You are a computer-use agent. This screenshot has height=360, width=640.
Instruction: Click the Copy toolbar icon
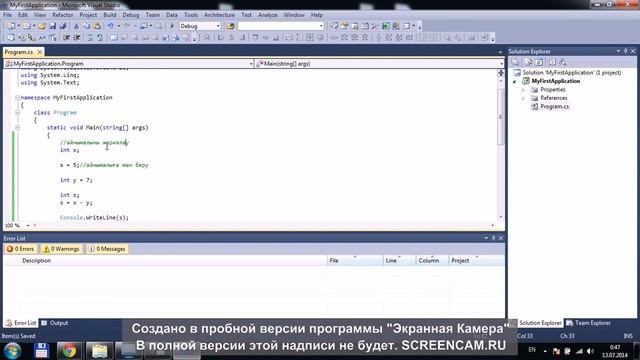pyautogui.click(x=87, y=26)
